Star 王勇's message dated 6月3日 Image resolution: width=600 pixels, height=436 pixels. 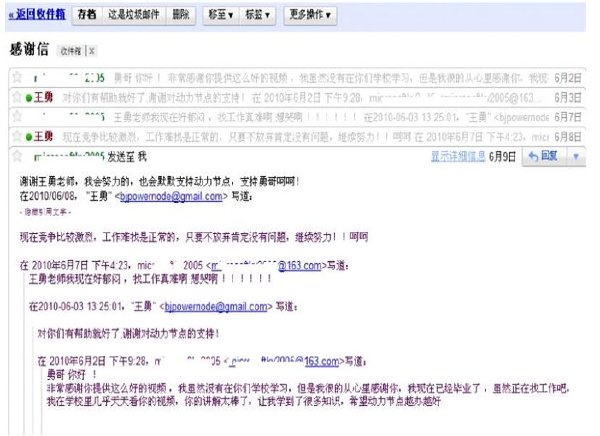coord(17,96)
